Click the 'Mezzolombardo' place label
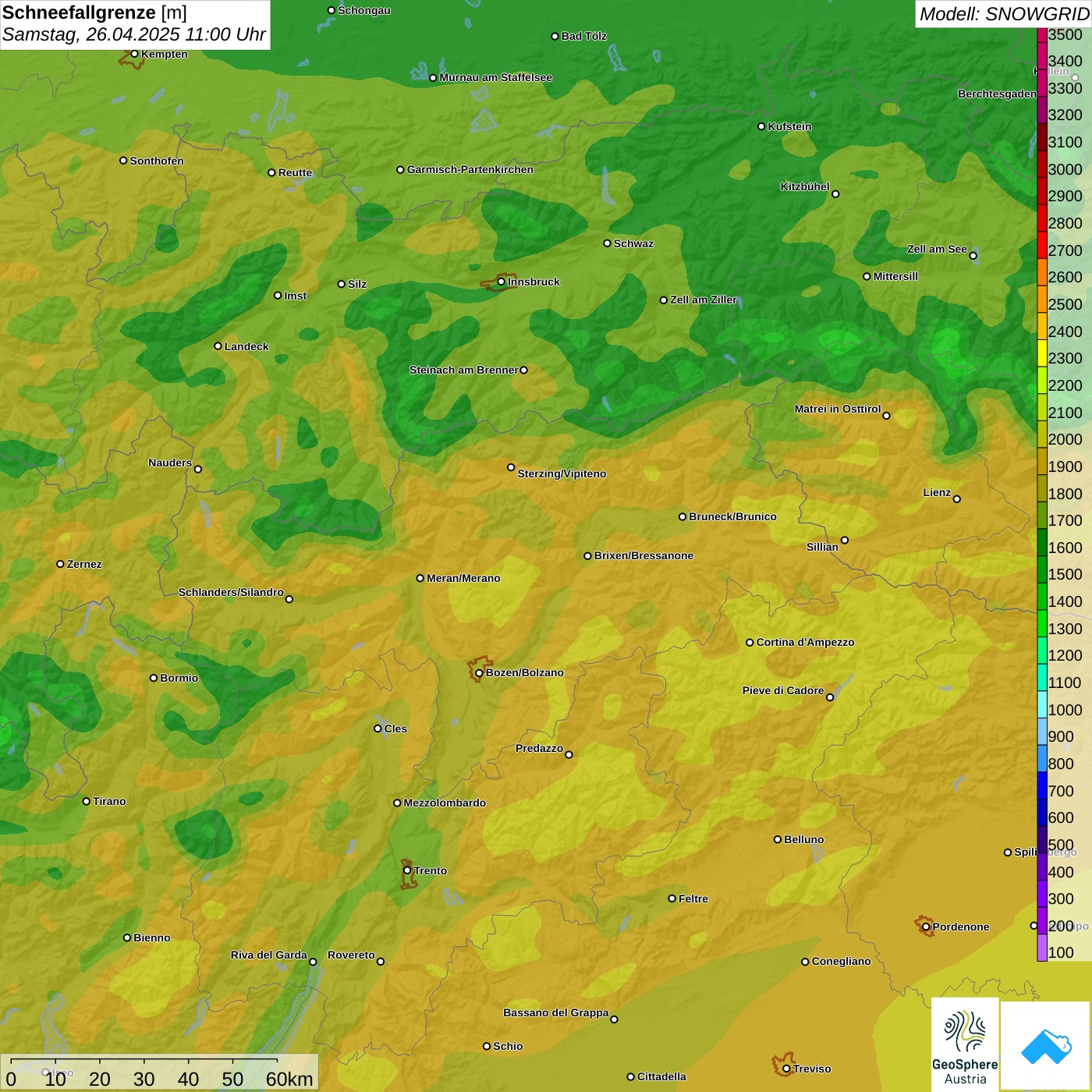Screen dimensions: 1092x1092 [x=445, y=803]
